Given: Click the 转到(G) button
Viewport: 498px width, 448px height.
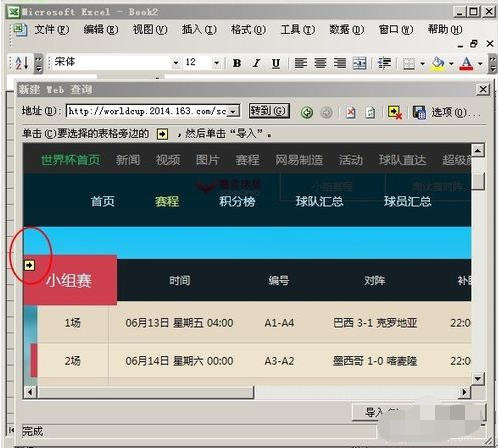Looking at the screenshot, I should [269, 111].
